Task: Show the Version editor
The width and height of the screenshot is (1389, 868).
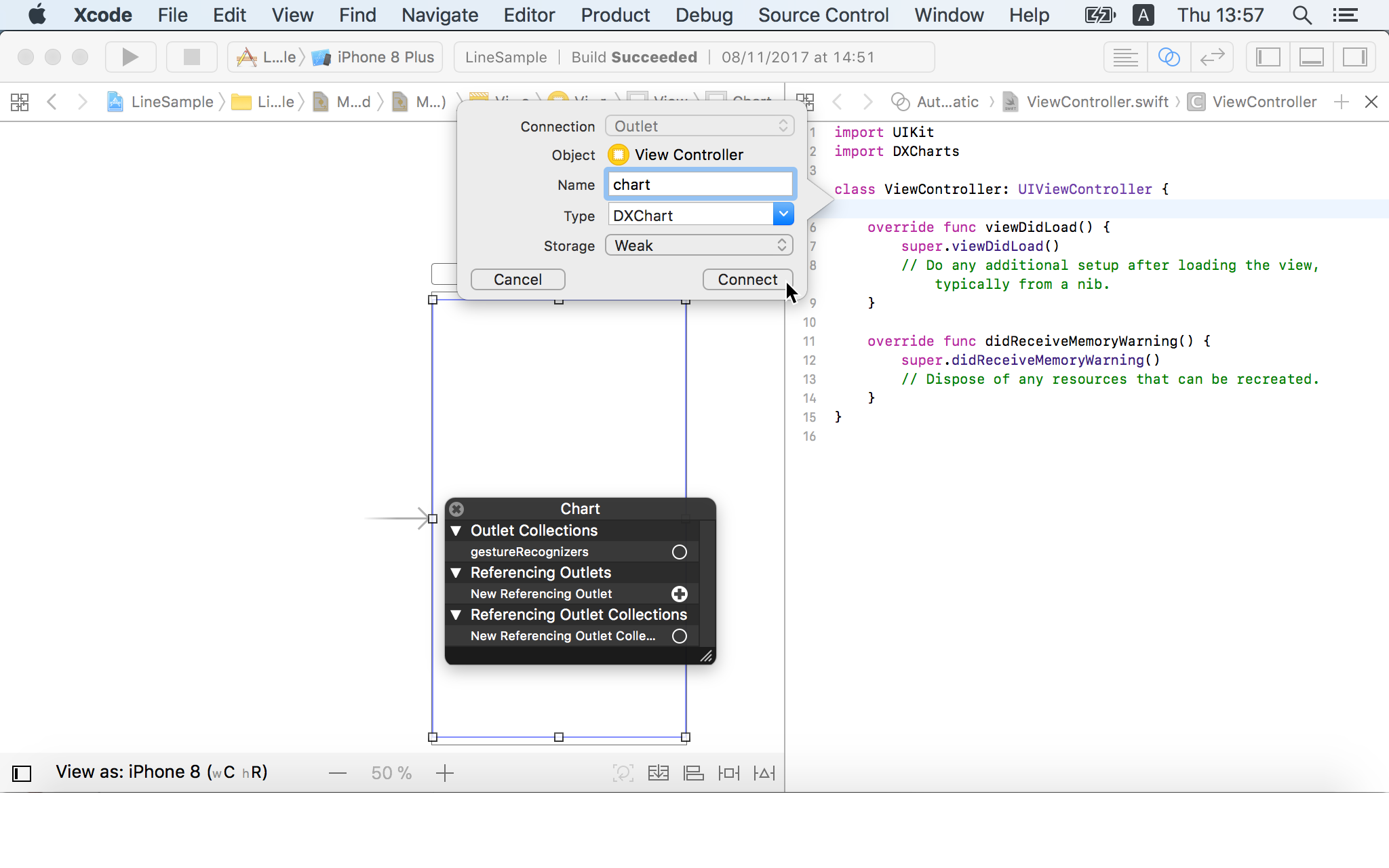Action: pos(1212,57)
